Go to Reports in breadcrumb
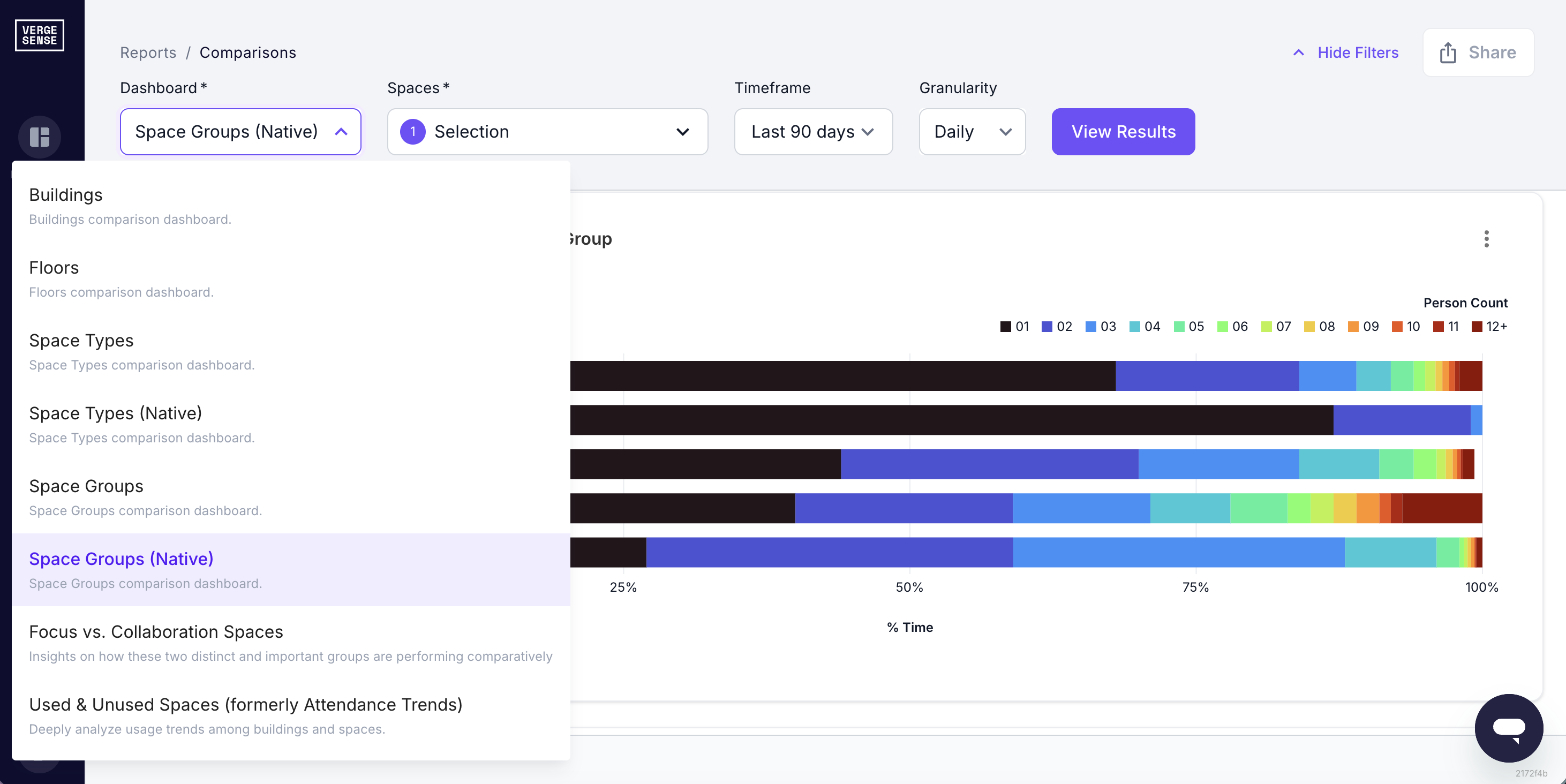This screenshot has width=1566, height=784. pos(148,53)
